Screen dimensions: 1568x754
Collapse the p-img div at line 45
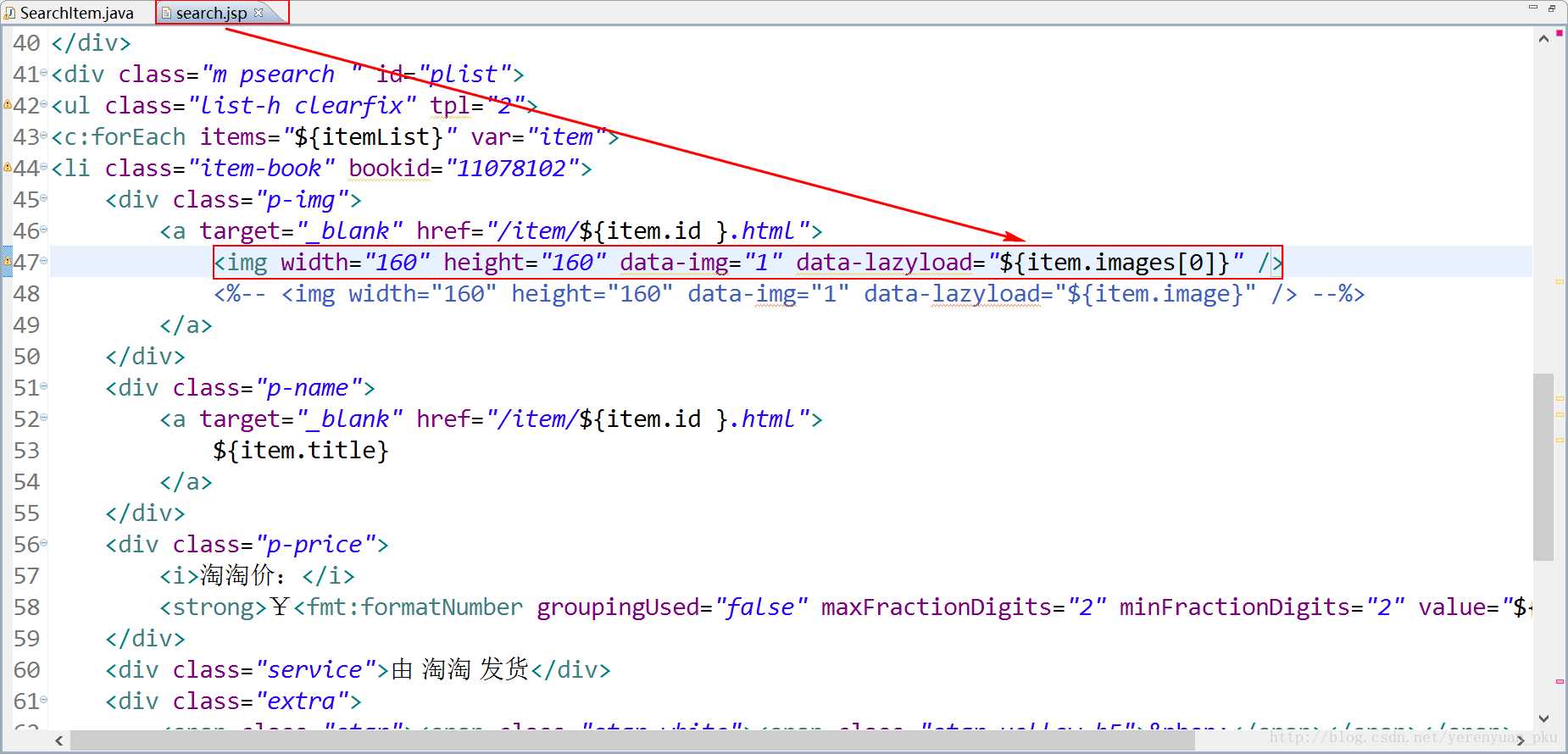click(44, 199)
